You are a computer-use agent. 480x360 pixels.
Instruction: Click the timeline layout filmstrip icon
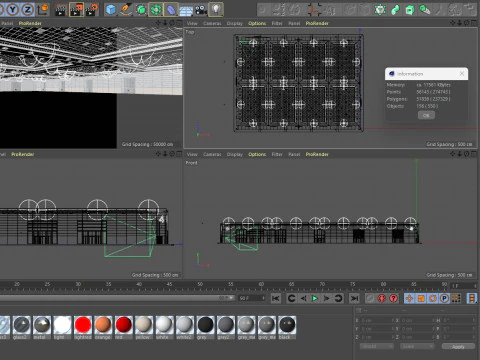[x=472, y=298]
